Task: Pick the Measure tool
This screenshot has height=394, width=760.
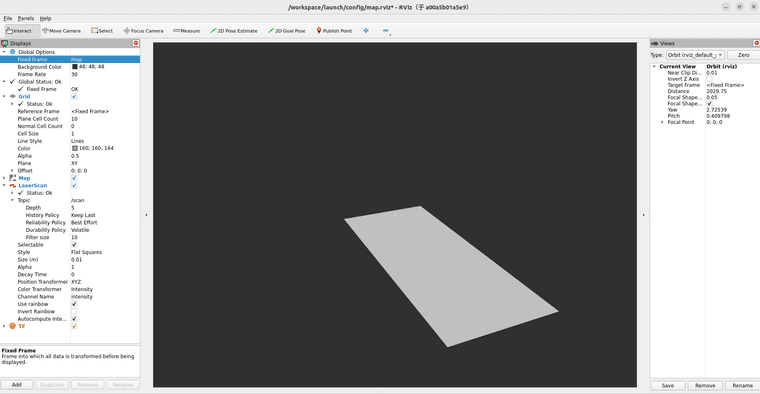Action: pos(187,31)
